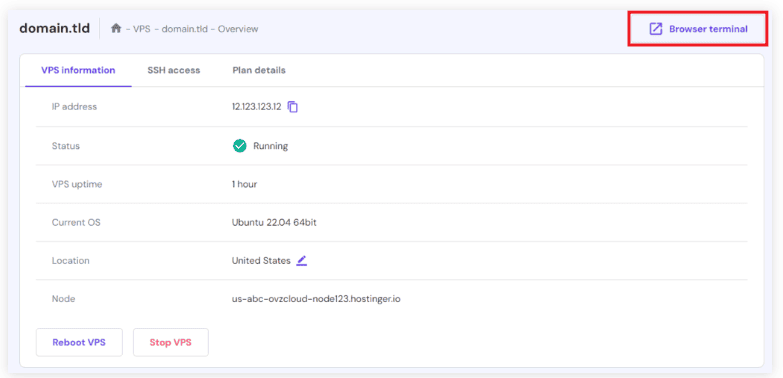
Task: Copy the IP address with copy icon
Action: click(293, 107)
